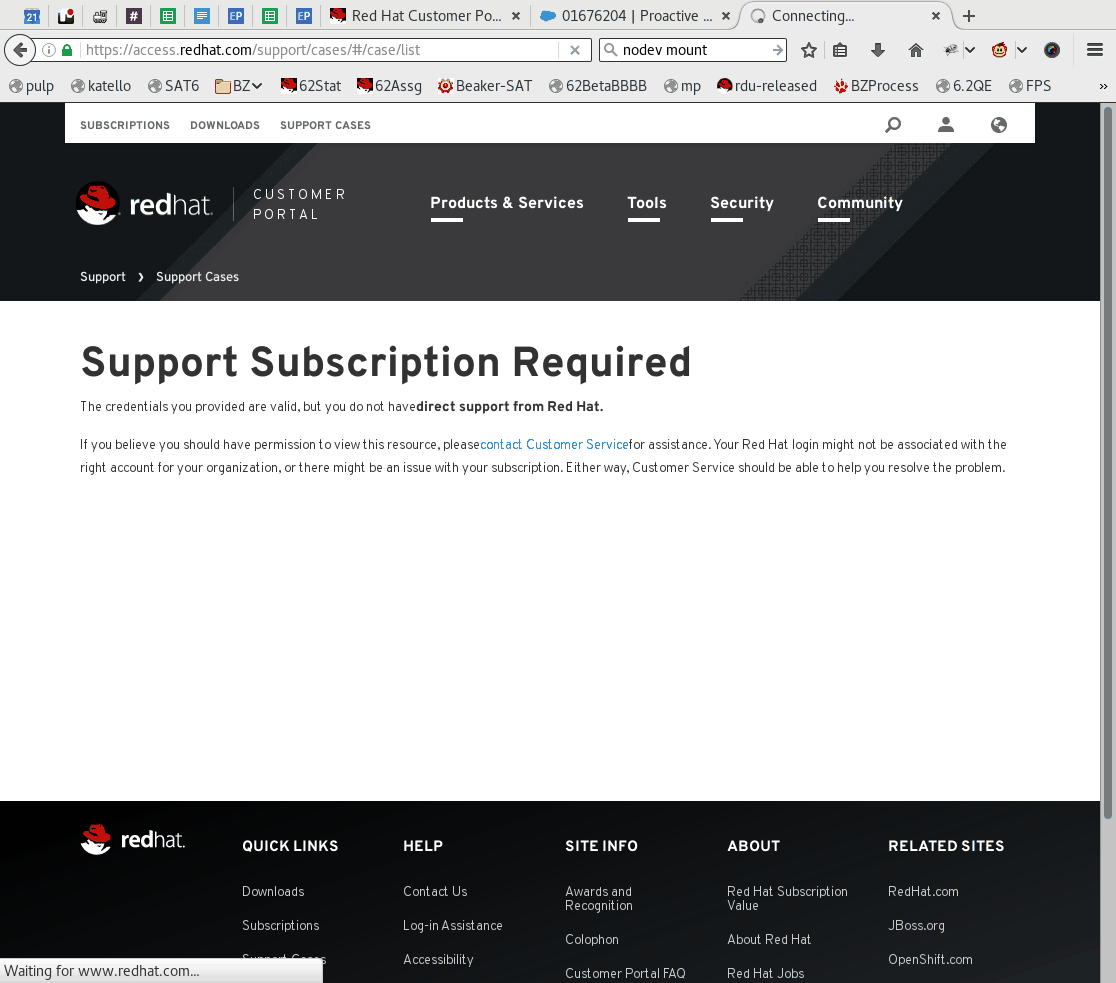Open the user account profile icon

(946, 125)
